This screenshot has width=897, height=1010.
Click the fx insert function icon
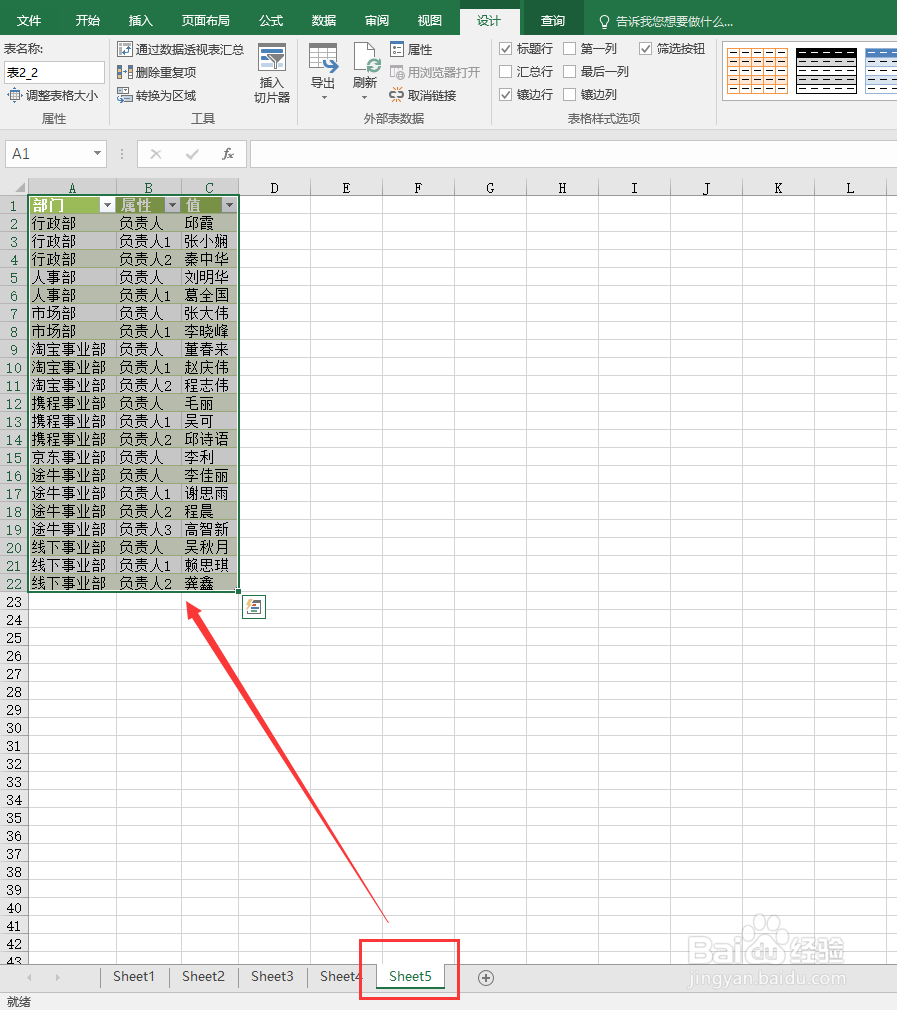click(227, 154)
